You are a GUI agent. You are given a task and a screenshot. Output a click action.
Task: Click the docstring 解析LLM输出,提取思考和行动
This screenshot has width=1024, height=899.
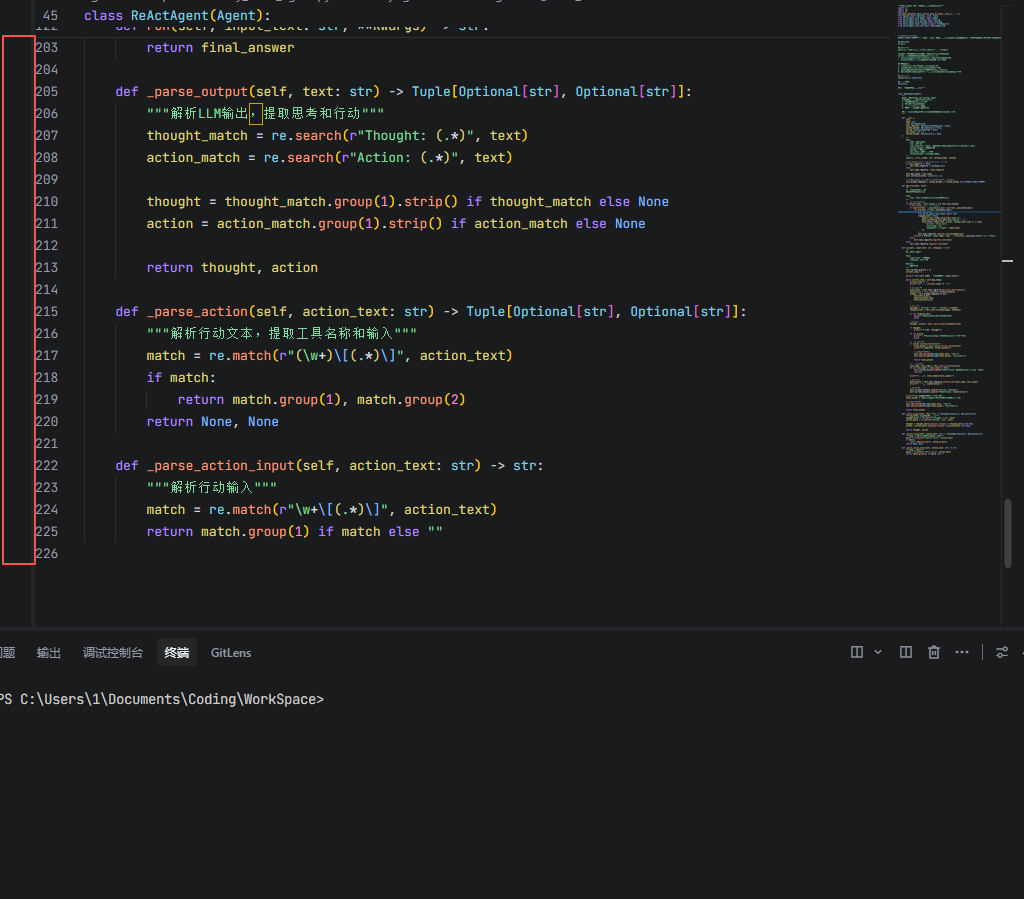(x=265, y=114)
